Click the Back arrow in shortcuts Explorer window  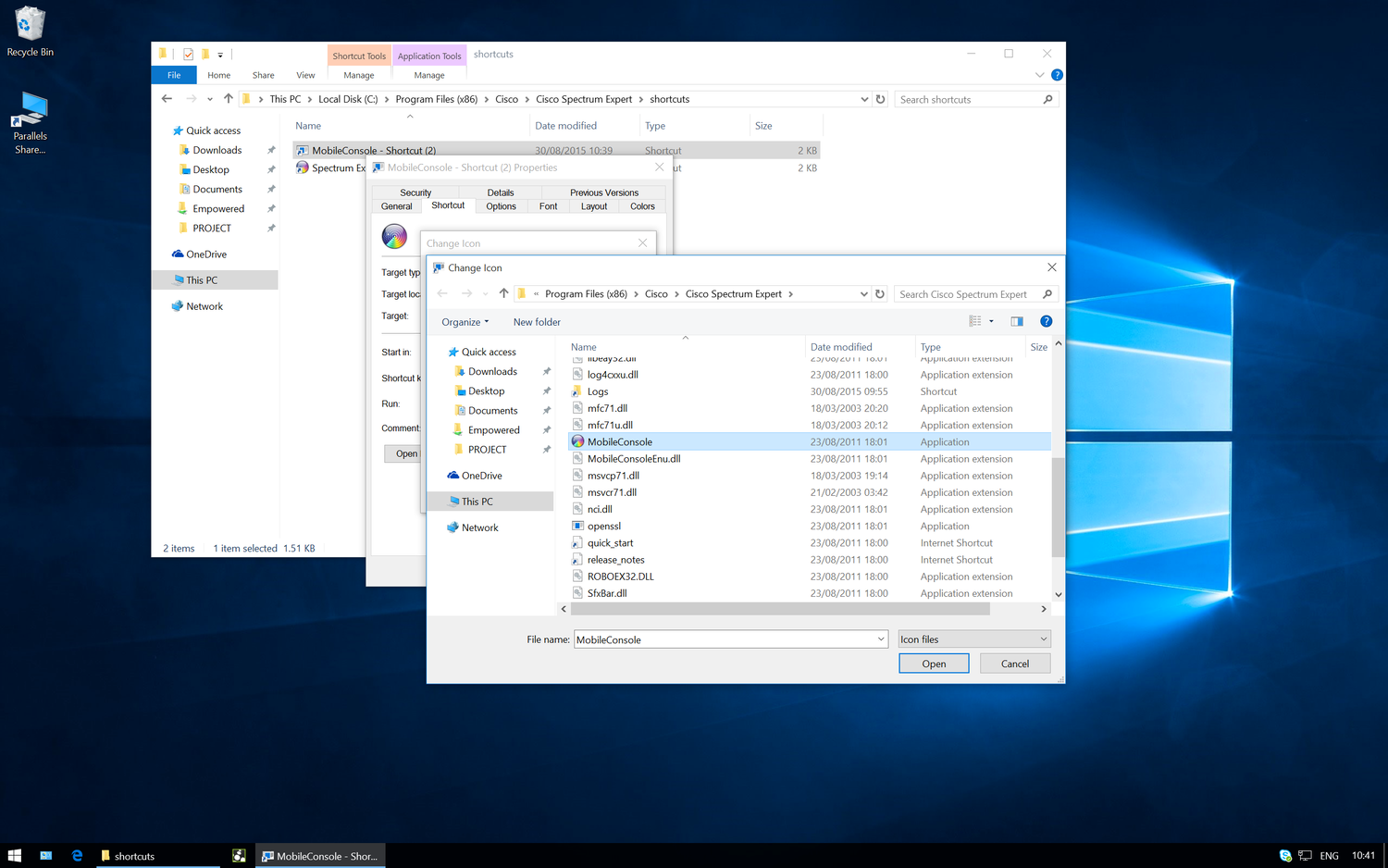(x=167, y=99)
